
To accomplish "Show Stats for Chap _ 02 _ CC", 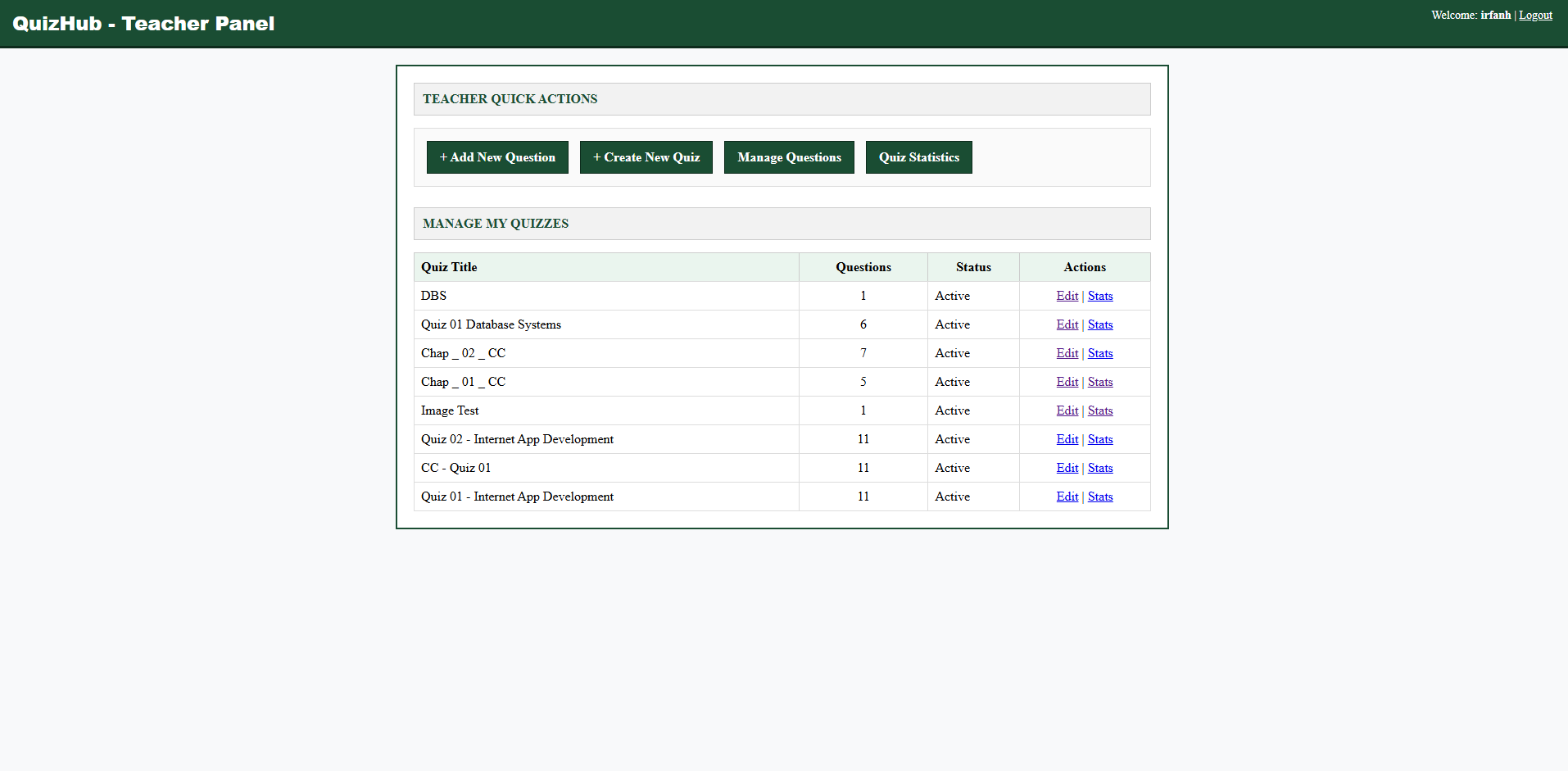I will 1100,353.
